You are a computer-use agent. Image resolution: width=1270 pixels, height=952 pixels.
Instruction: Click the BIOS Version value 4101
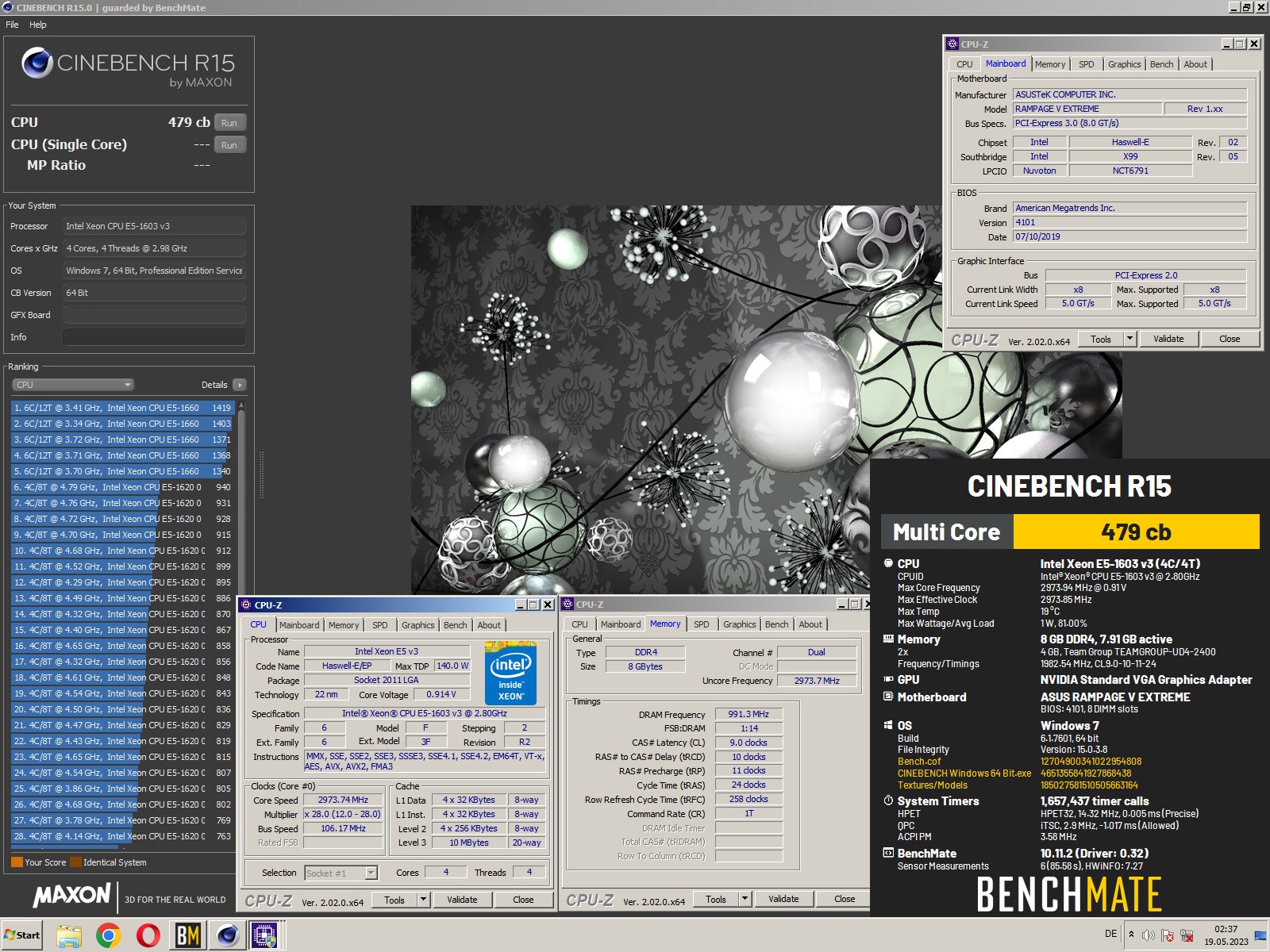click(1130, 222)
